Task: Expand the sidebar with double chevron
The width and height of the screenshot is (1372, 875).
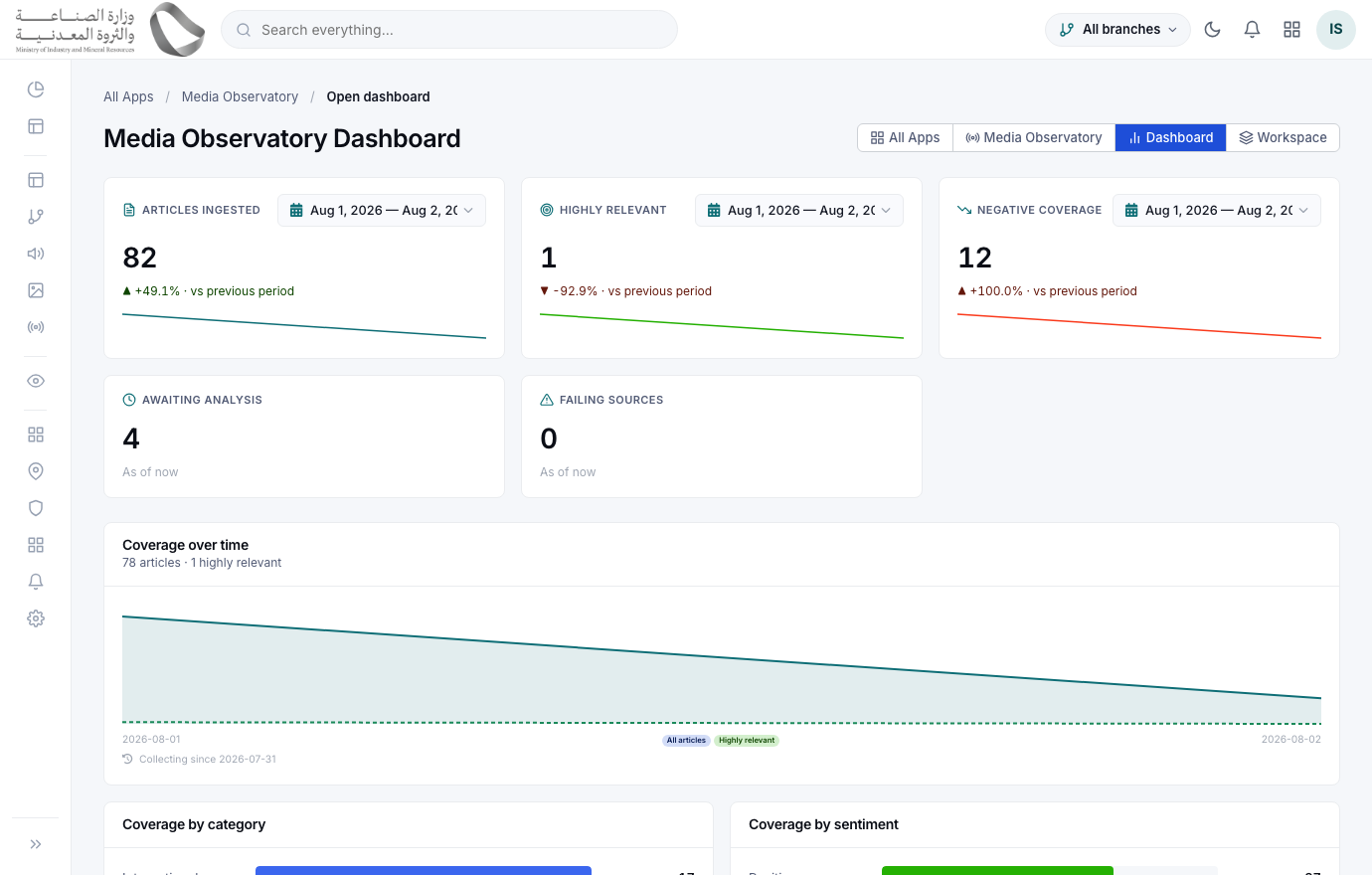Action: (36, 844)
